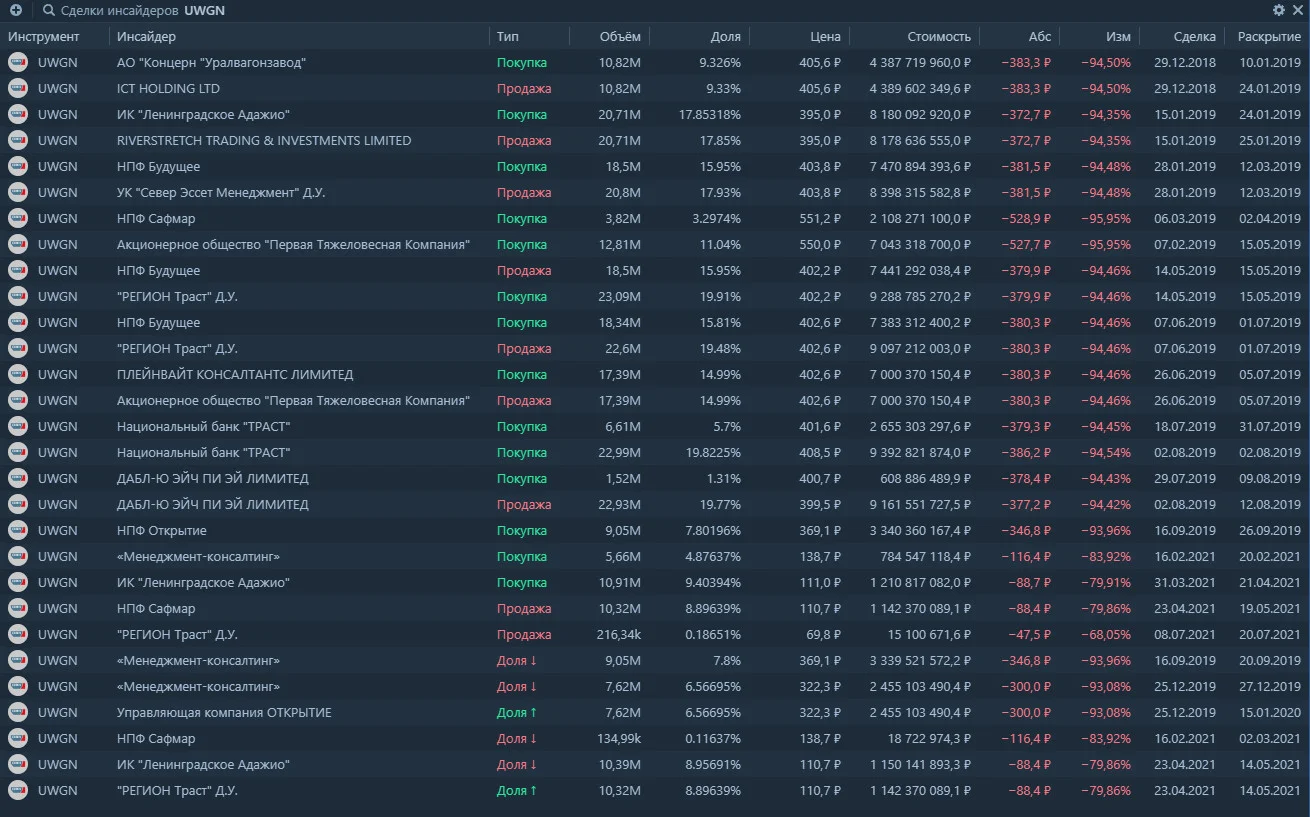
Task: Click the UWGN logo in the RIVERSTRETCH TRADING row
Action: coord(18,140)
